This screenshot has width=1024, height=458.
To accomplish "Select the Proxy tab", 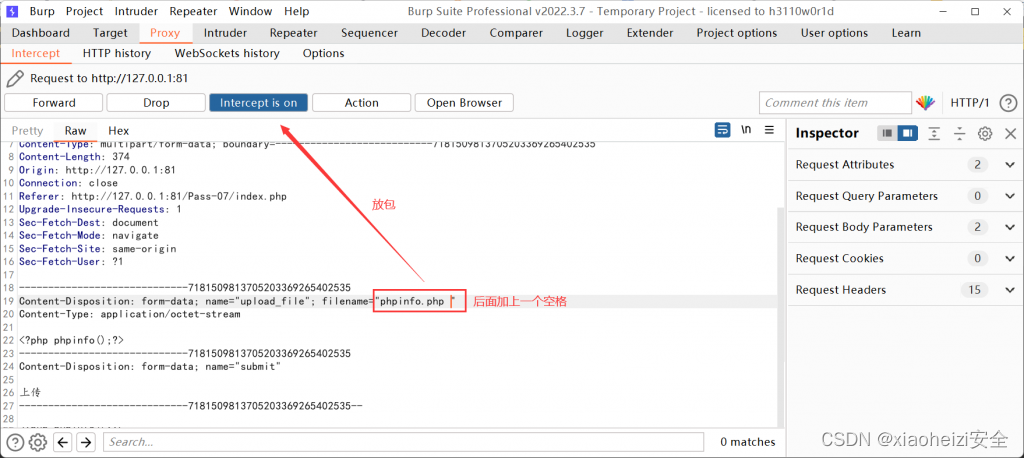I will pos(165,33).
